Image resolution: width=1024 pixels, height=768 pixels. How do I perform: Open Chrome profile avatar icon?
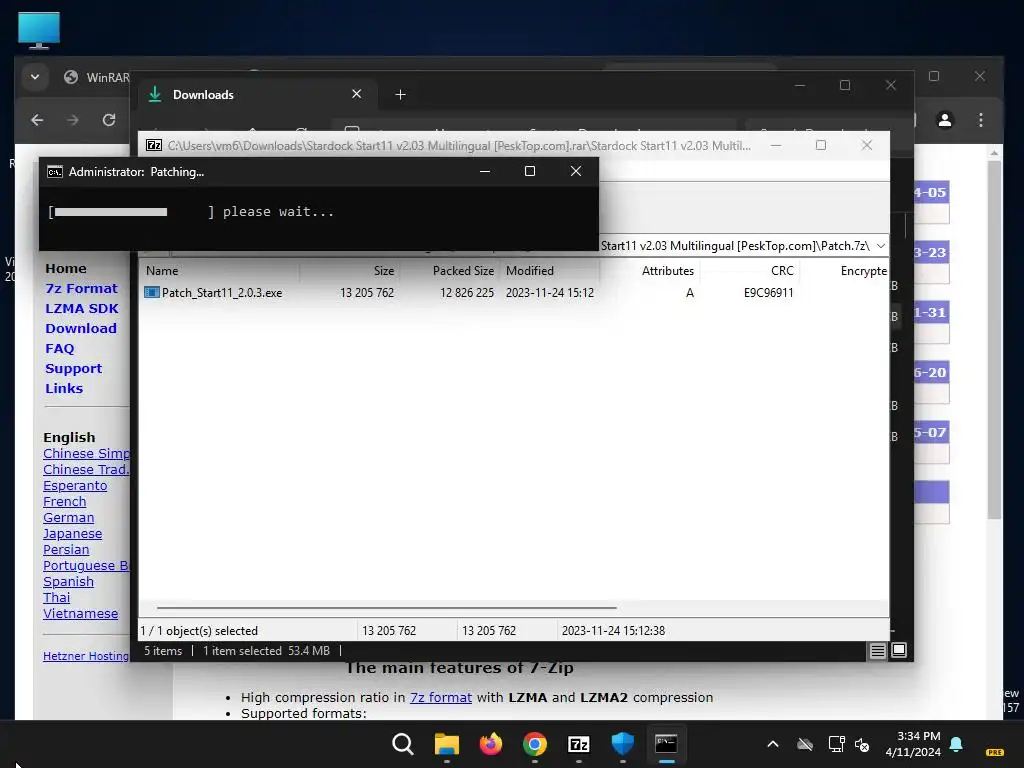945,120
